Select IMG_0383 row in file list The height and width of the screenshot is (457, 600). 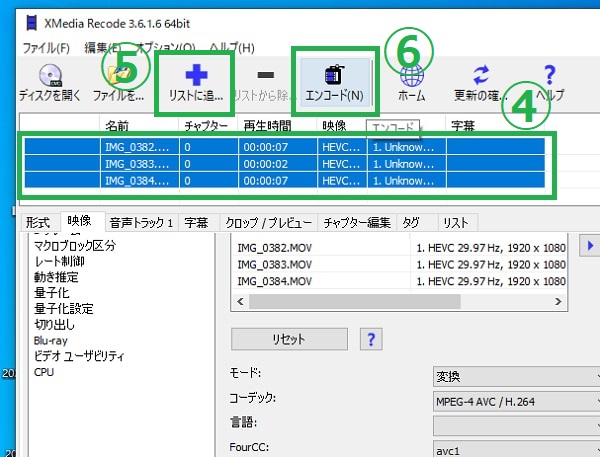click(285, 164)
